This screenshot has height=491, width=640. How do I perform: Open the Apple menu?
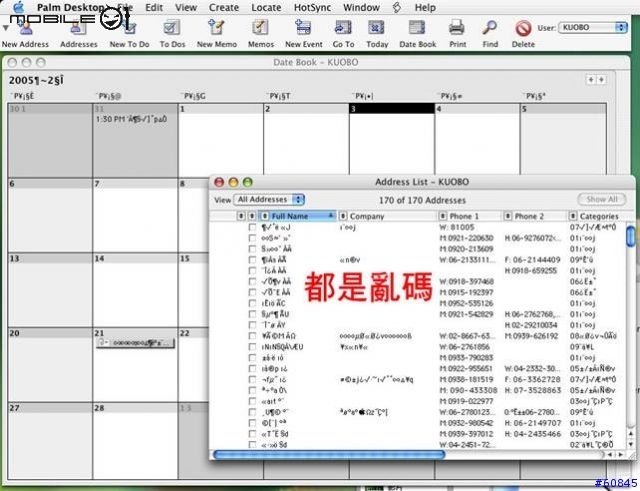19,7
